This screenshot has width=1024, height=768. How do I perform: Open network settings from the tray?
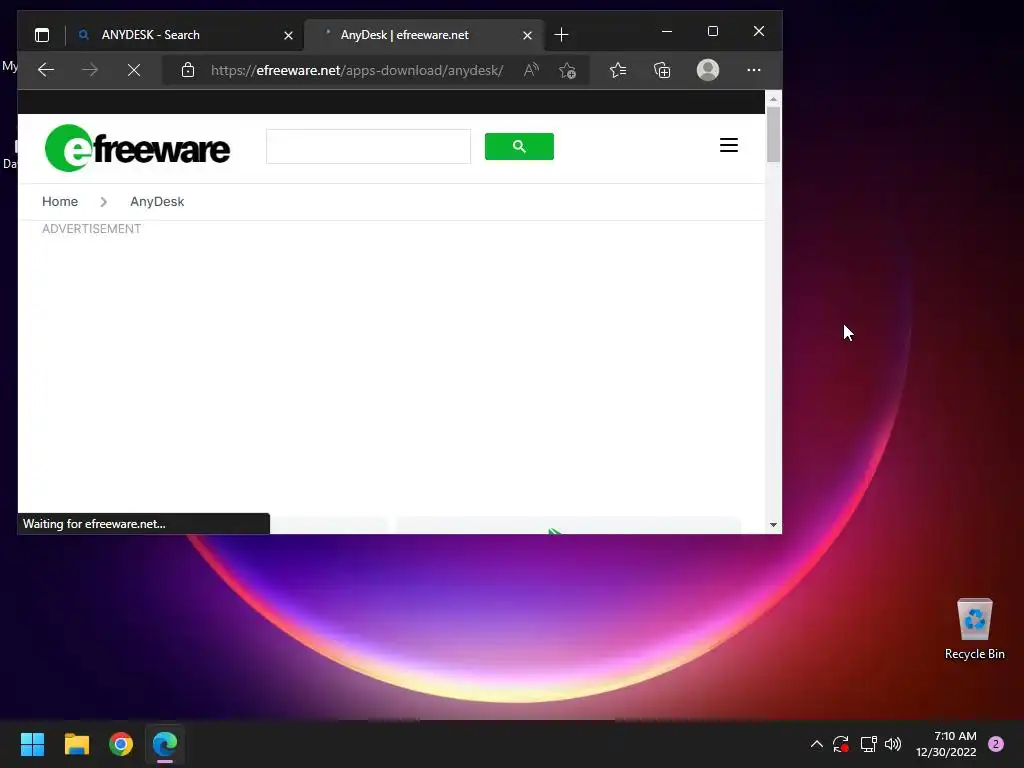[868, 744]
